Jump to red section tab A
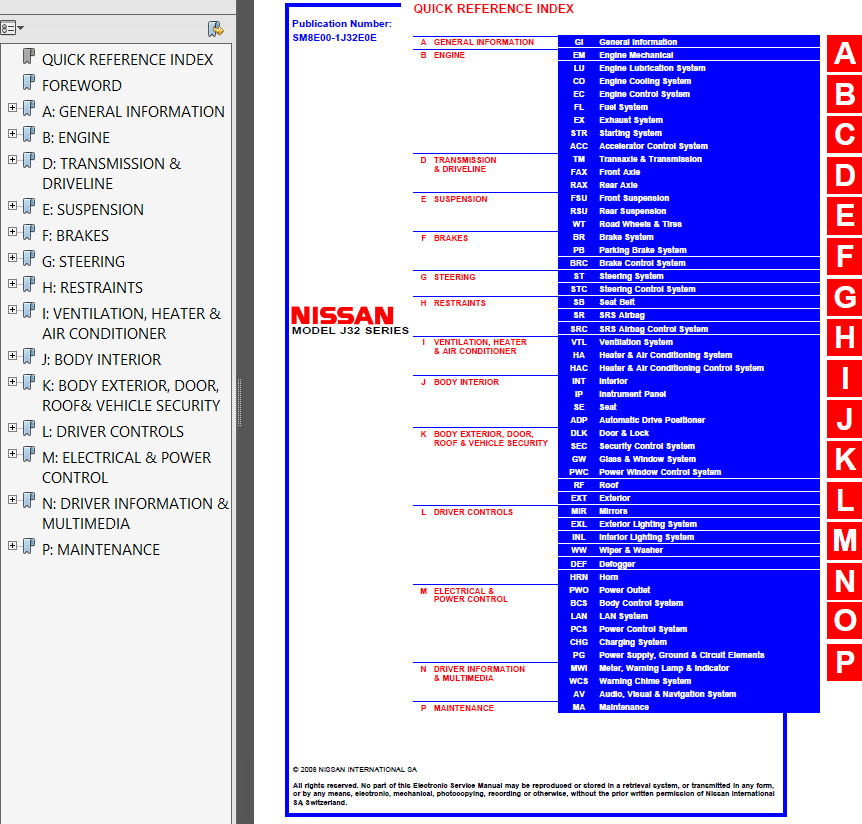 [x=844, y=54]
